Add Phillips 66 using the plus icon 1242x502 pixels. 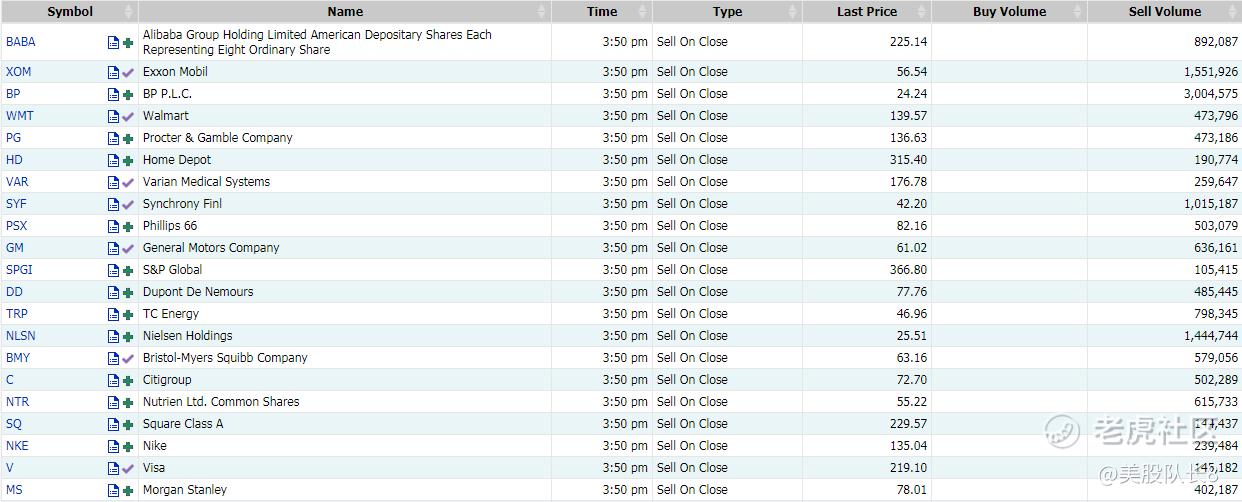pyautogui.click(x=128, y=226)
